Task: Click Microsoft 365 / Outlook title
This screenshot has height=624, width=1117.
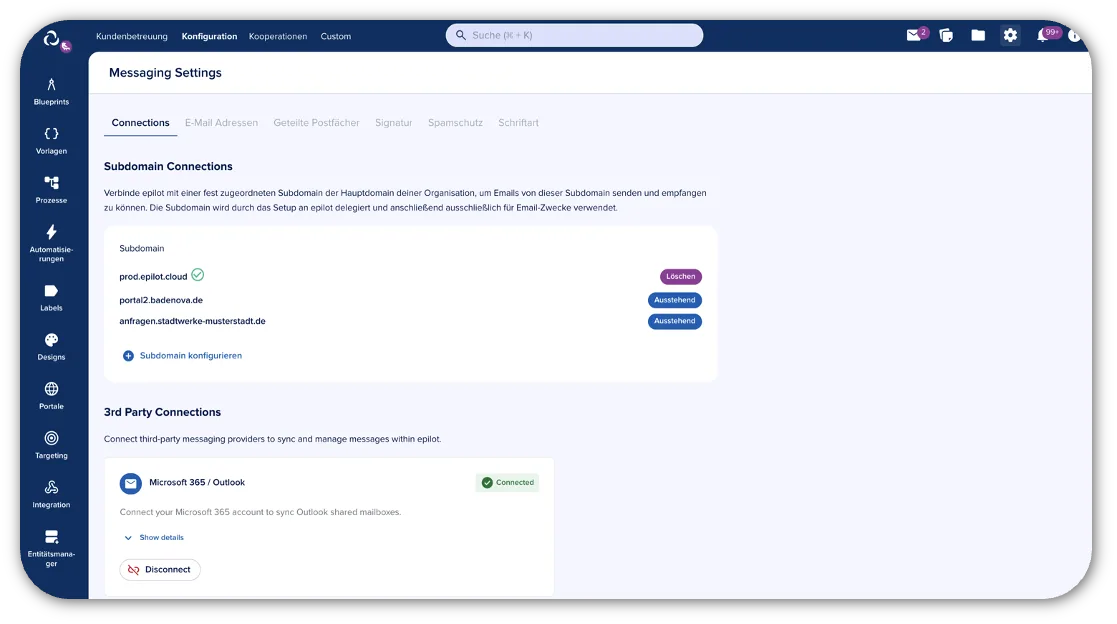Action: 197,482
